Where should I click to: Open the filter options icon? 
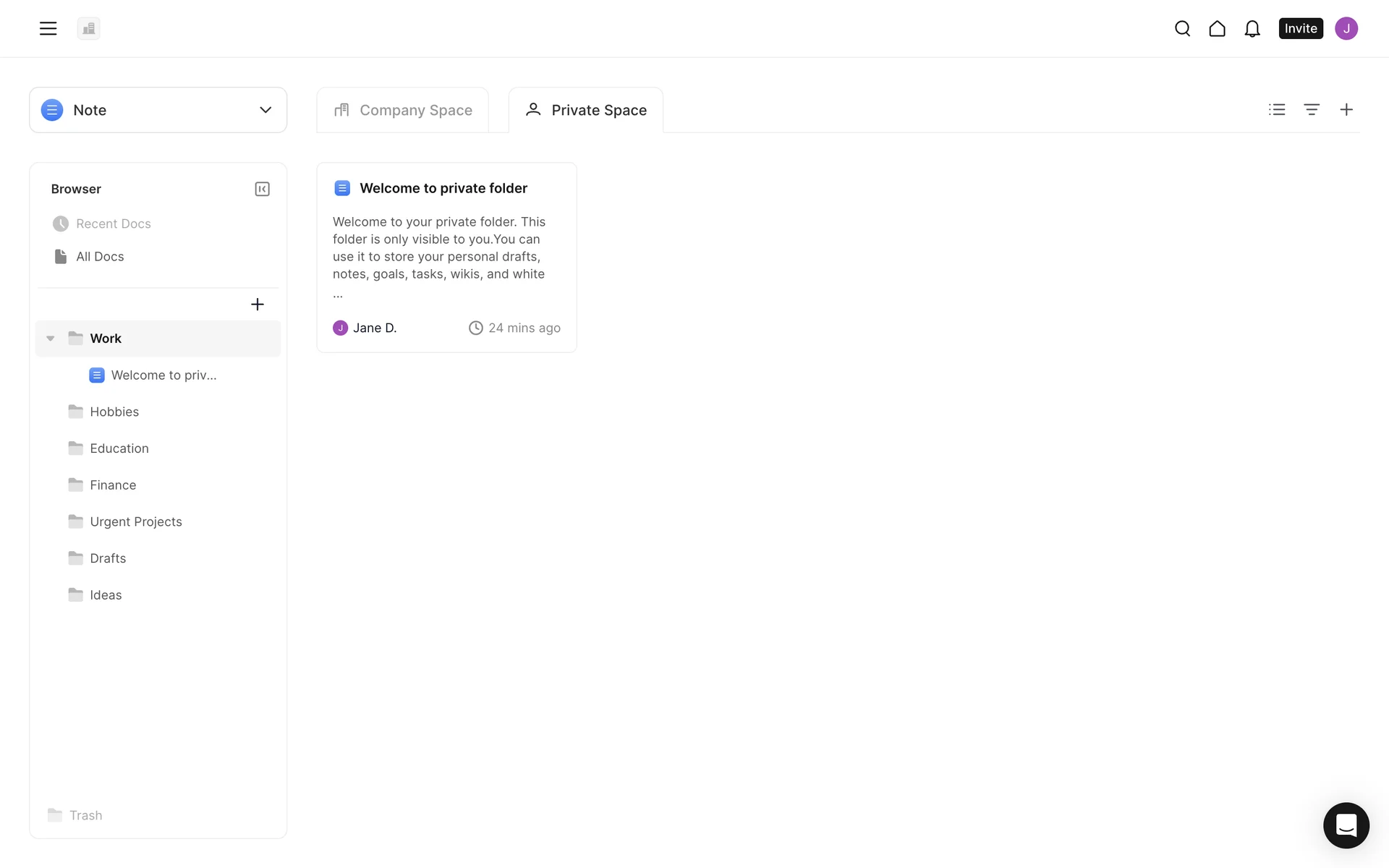click(x=1312, y=109)
